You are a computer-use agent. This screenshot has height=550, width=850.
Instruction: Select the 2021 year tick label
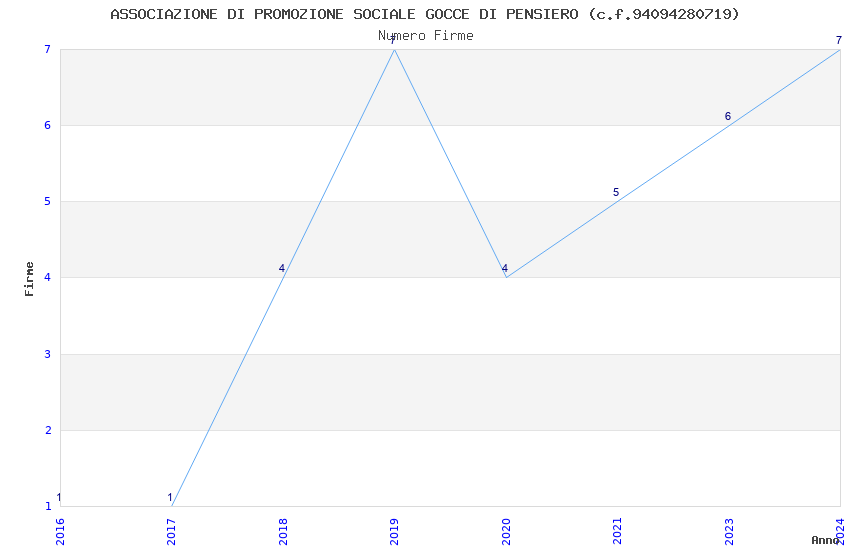(x=617, y=532)
